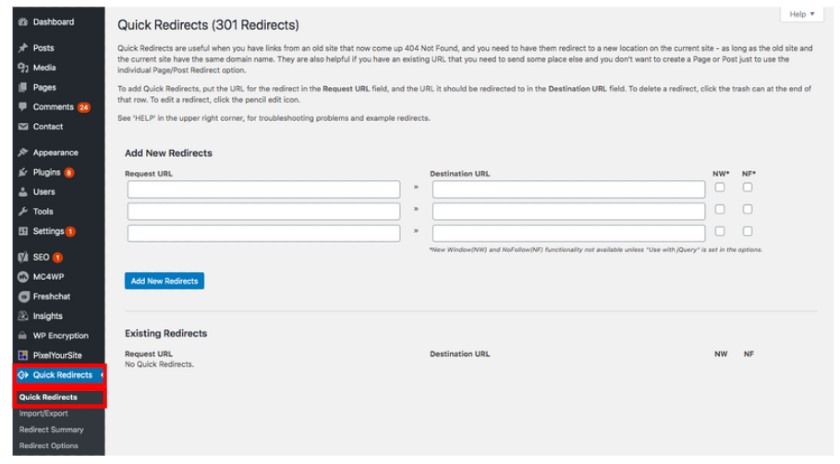Click the Dashboard gauge icon

coord(22,22)
